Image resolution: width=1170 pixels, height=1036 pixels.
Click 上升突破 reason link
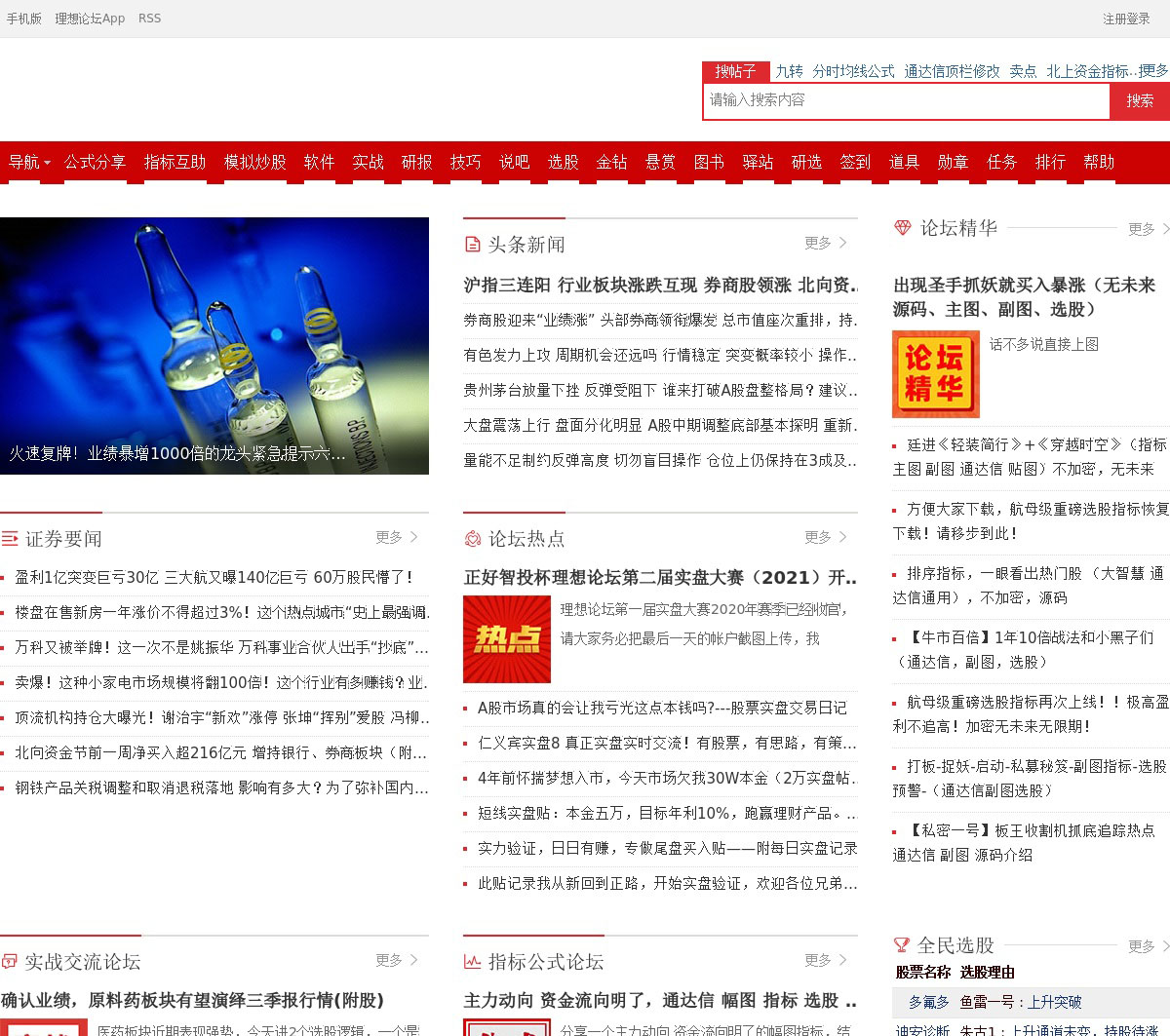point(1055,1002)
